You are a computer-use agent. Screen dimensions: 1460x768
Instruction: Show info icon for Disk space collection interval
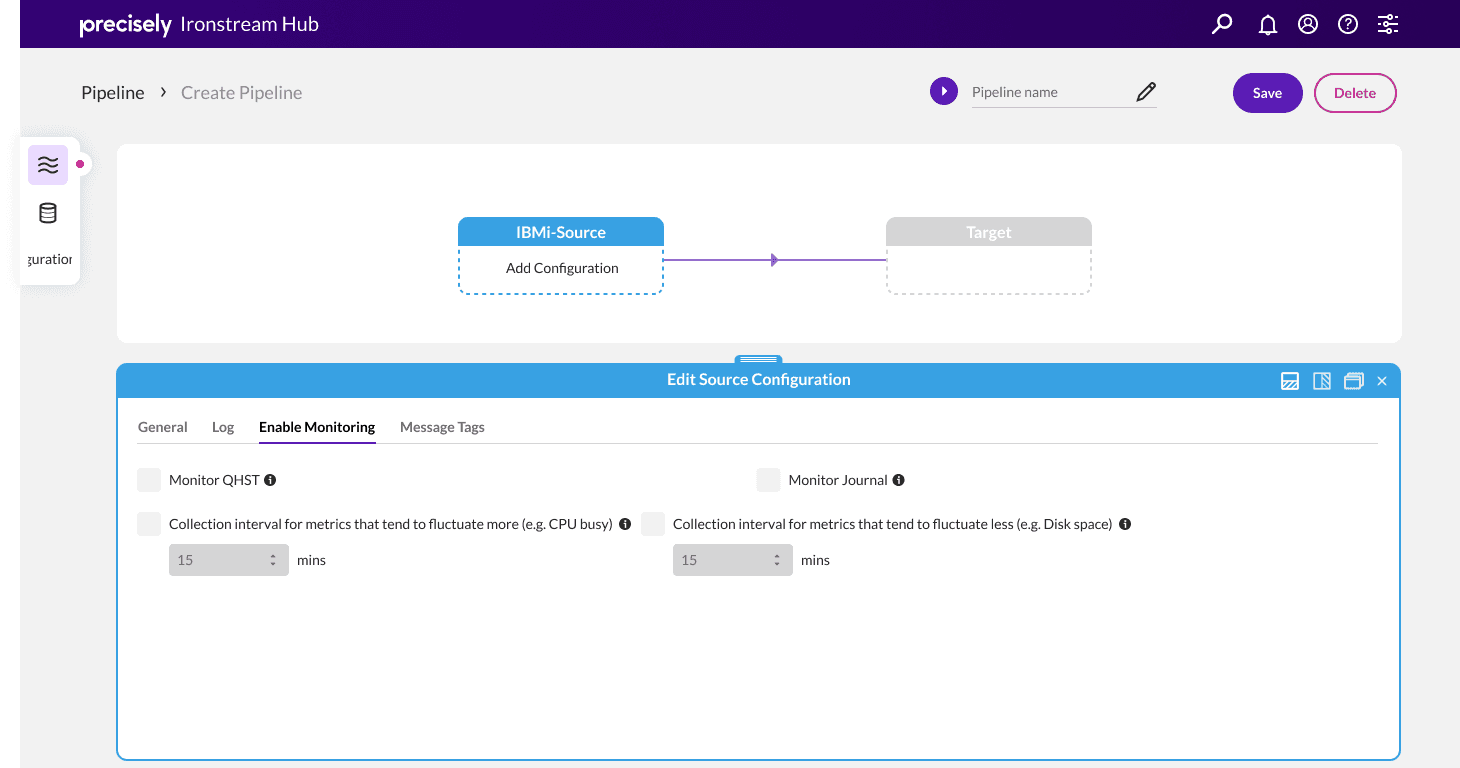coord(1125,524)
